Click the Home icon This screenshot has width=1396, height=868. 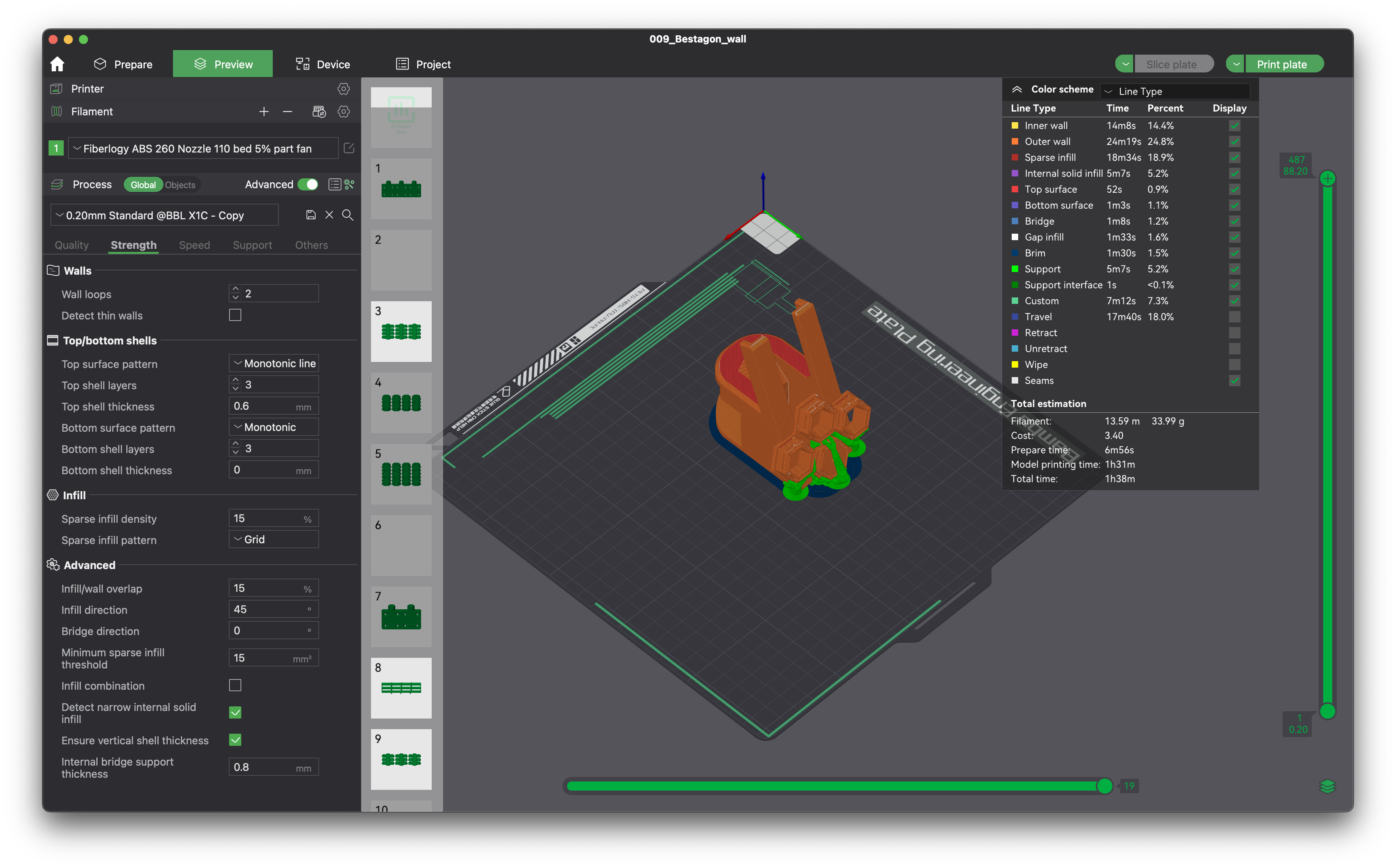tap(57, 64)
